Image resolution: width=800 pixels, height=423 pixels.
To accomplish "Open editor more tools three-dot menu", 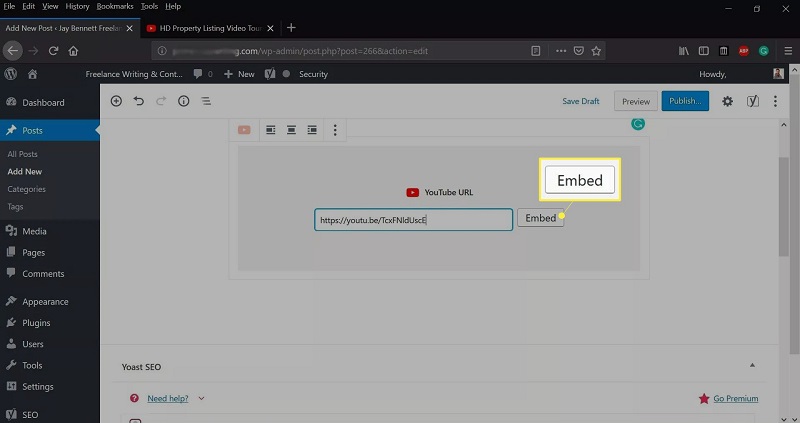I will (775, 101).
